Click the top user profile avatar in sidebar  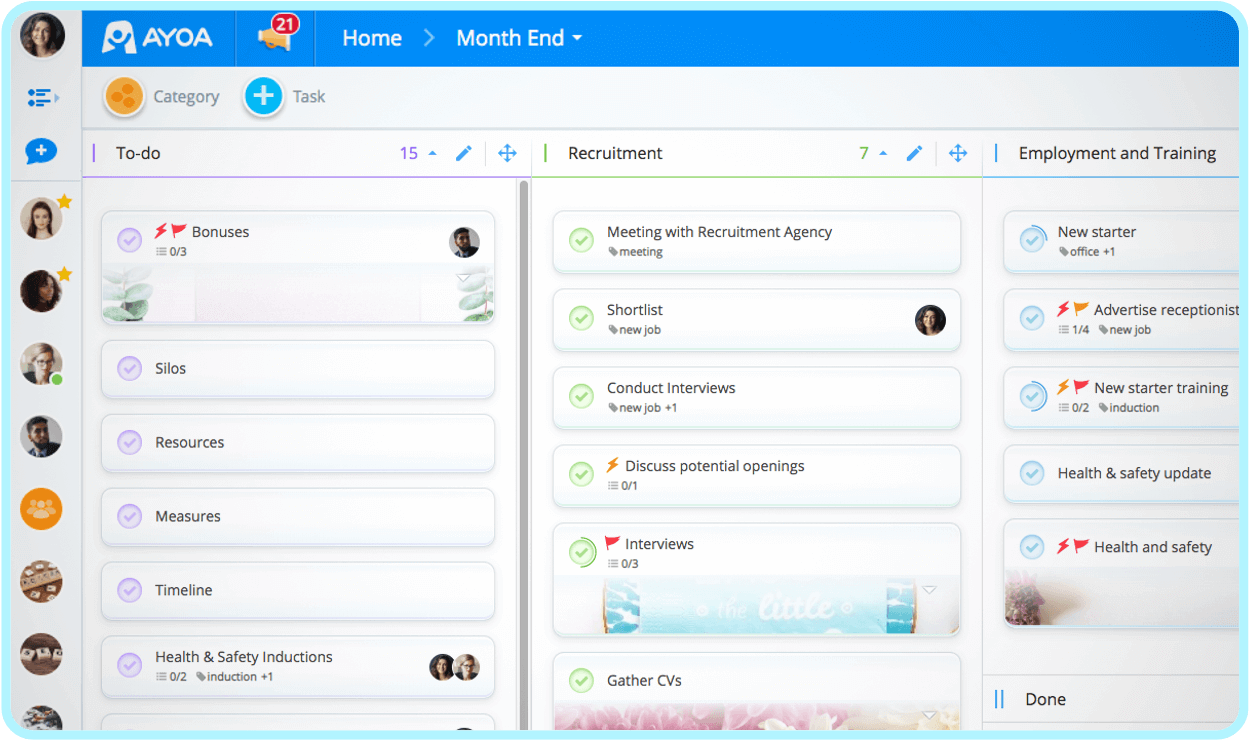[42, 36]
